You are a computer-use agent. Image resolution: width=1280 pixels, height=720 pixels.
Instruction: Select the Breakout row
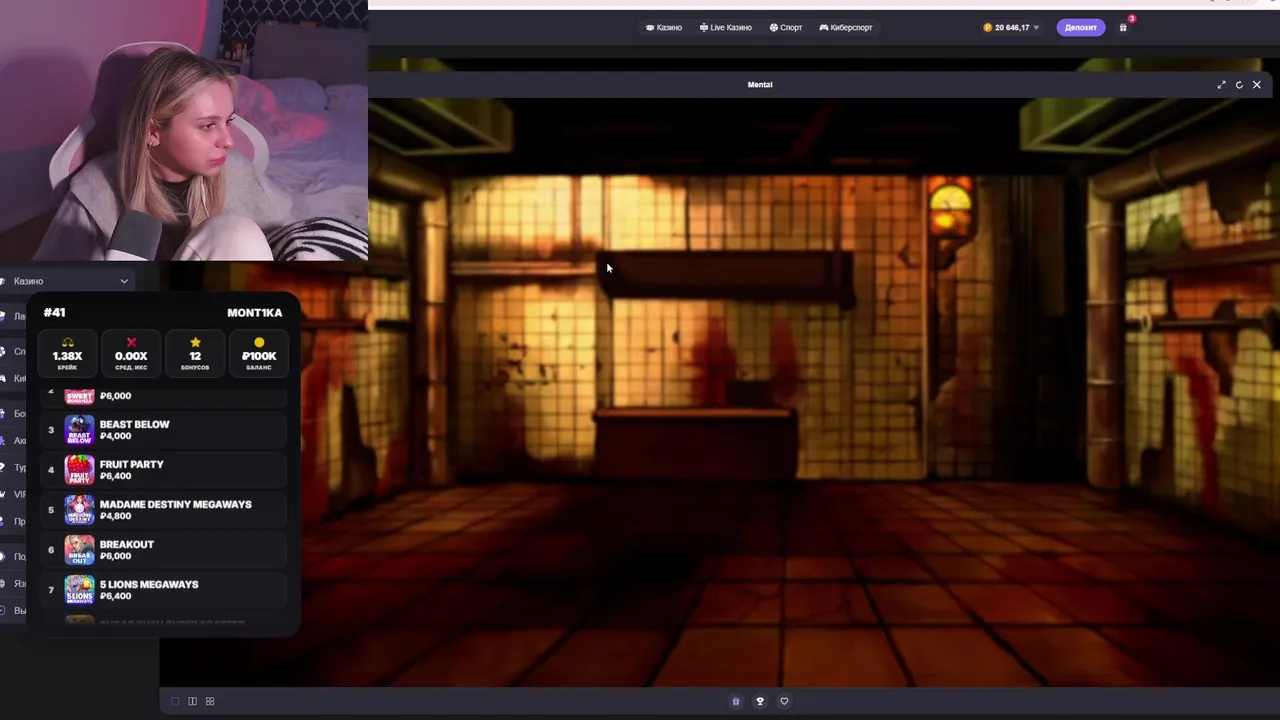click(164, 550)
